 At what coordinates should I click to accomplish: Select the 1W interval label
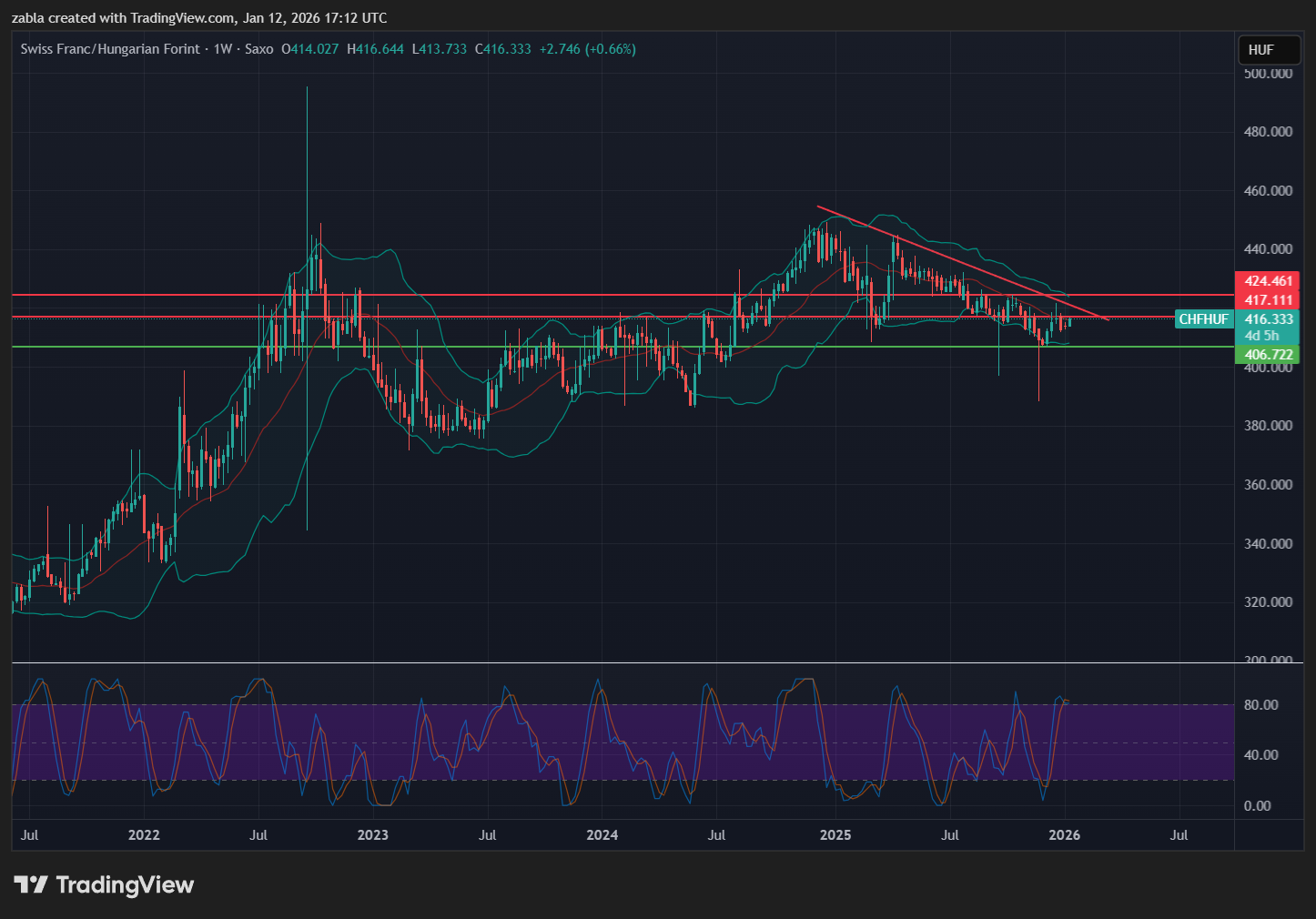pos(223,49)
